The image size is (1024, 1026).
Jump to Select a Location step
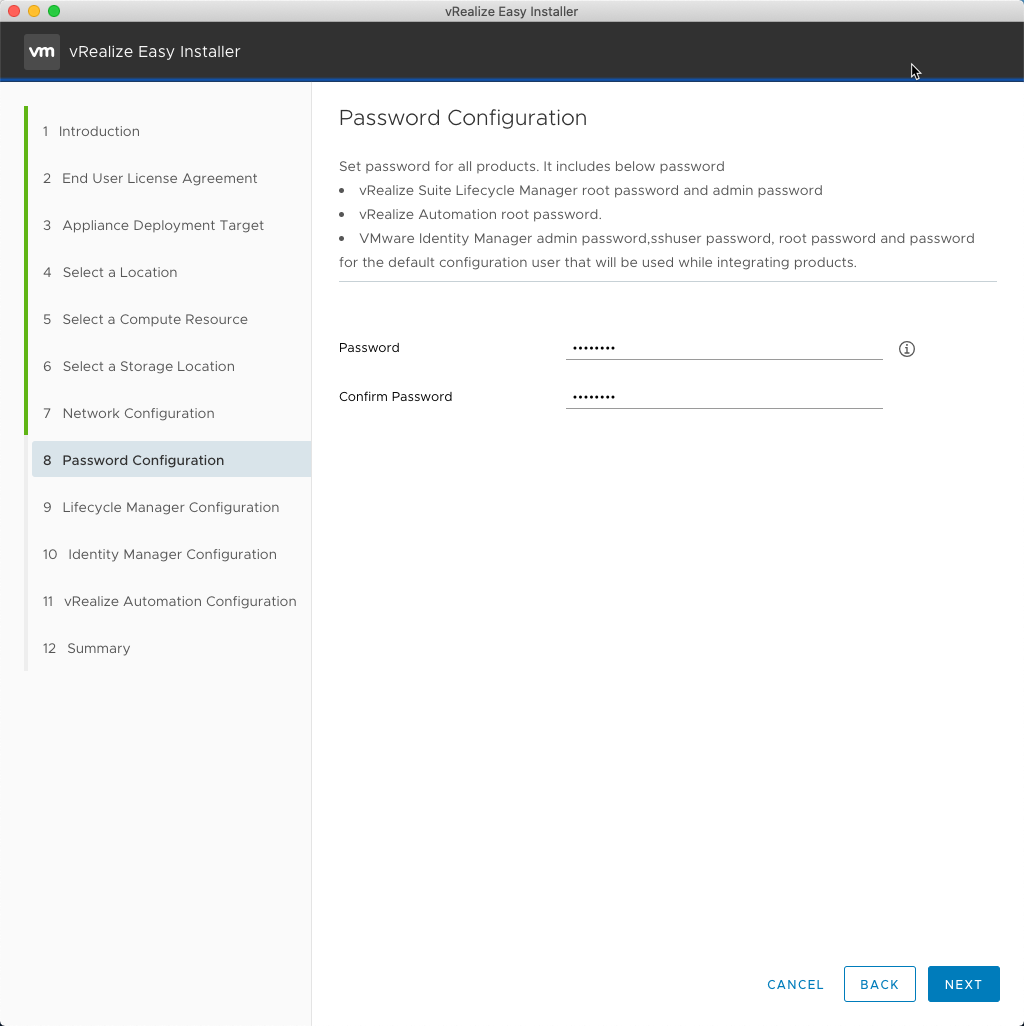[119, 272]
